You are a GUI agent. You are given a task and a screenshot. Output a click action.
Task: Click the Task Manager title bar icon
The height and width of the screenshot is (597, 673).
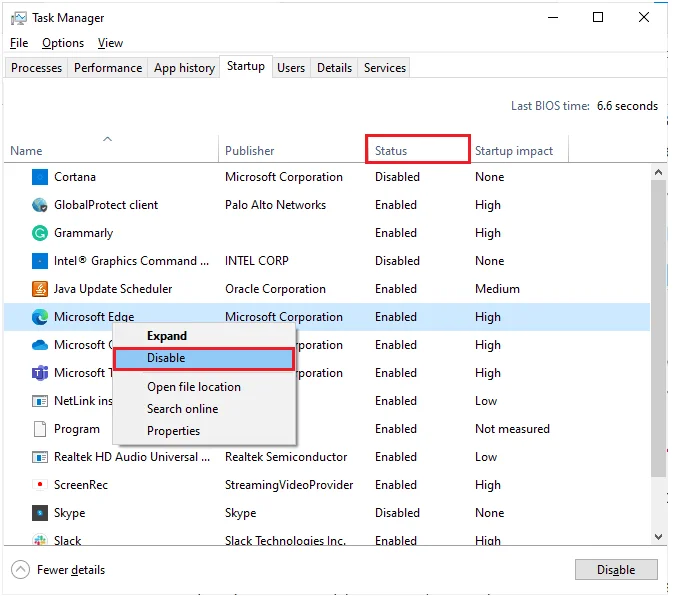pos(18,18)
